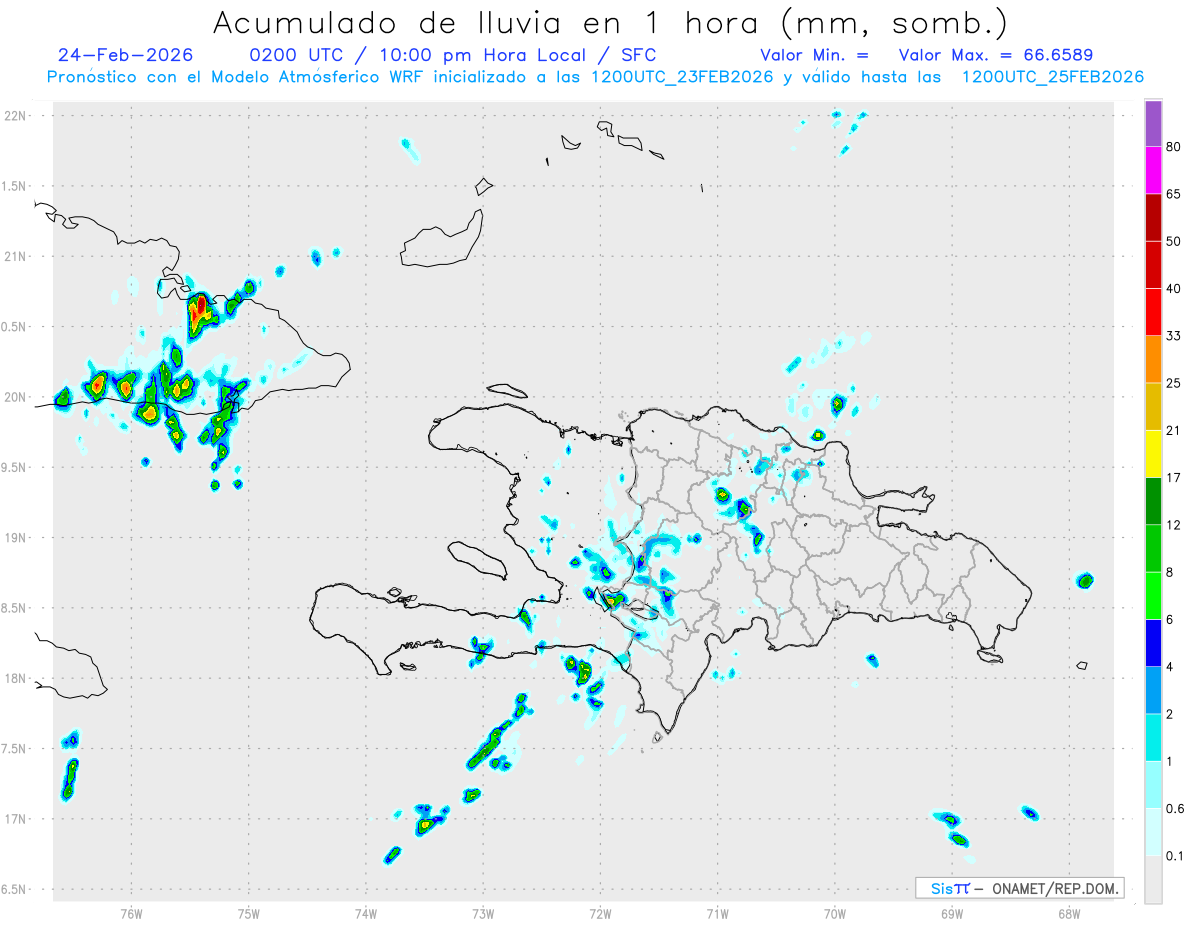Click the "1200UTC_25FEB2026" valid-until time
The width and height of the screenshot is (1200, 927).
coord(1053,77)
